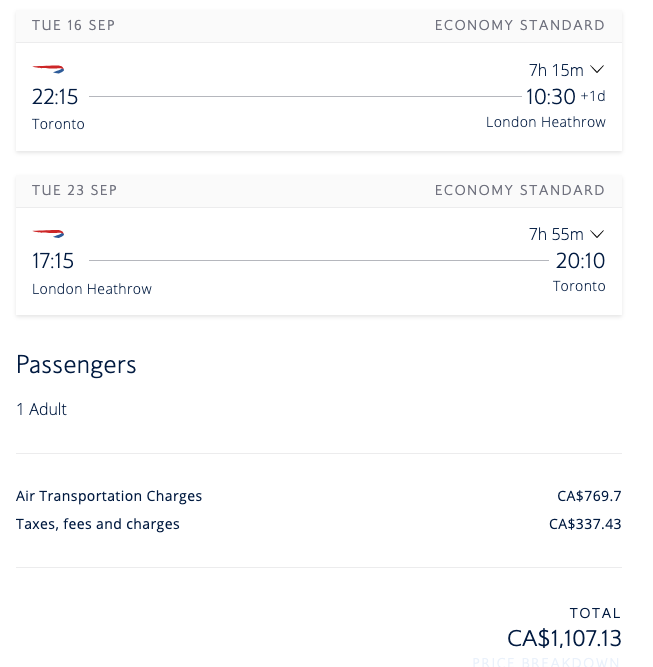Select the TUE 23 SEP date header

click(x=74, y=190)
